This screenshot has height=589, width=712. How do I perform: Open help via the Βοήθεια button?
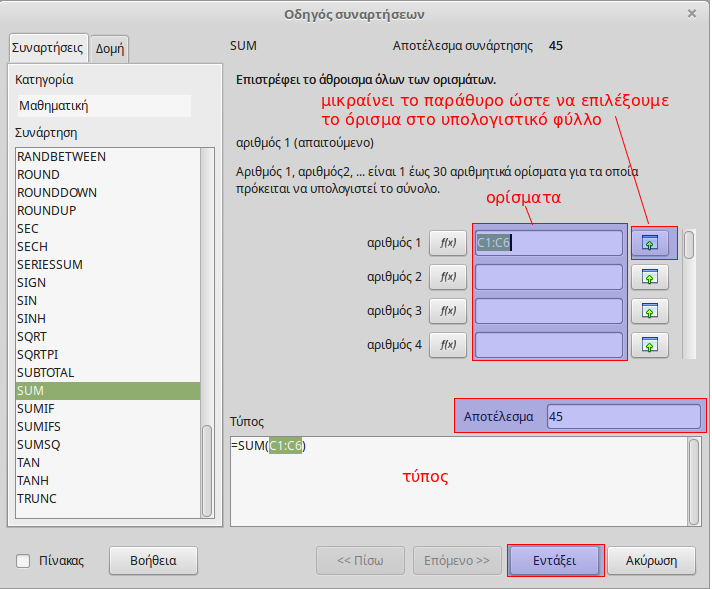click(153, 560)
